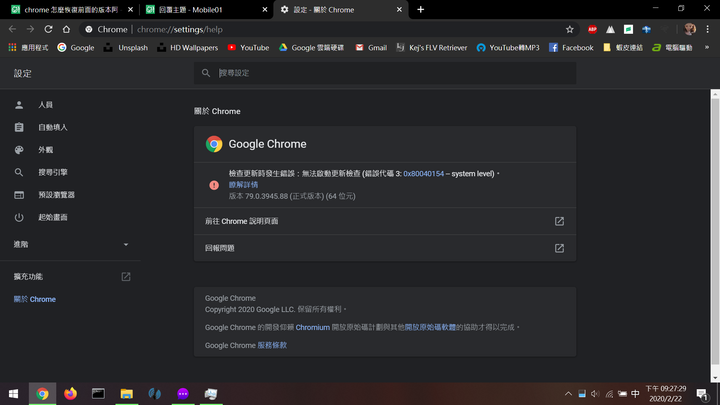Open the Facebook bookmark

(571, 47)
